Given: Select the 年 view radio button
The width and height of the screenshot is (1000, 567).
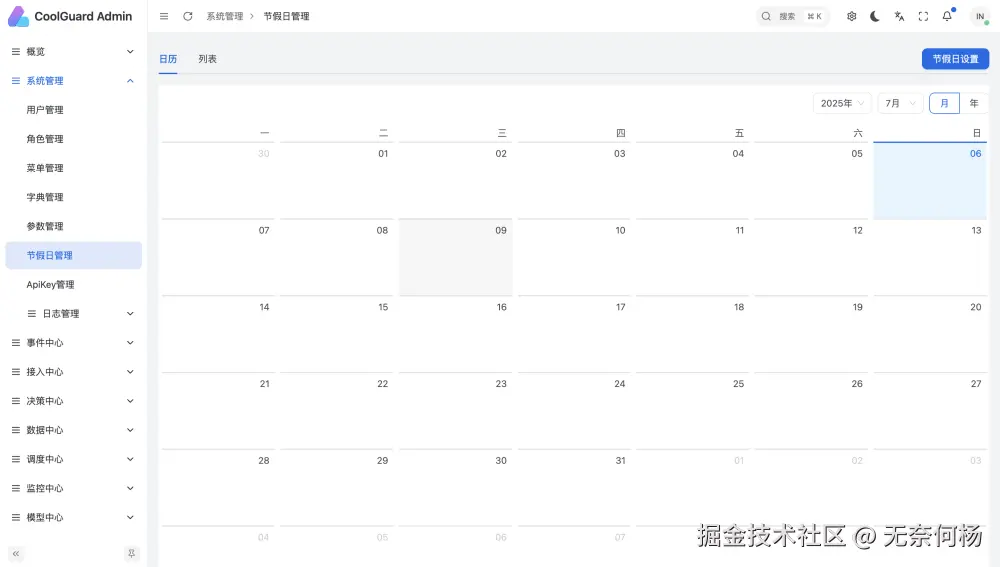Looking at the screenshot, I should point(974,103).
